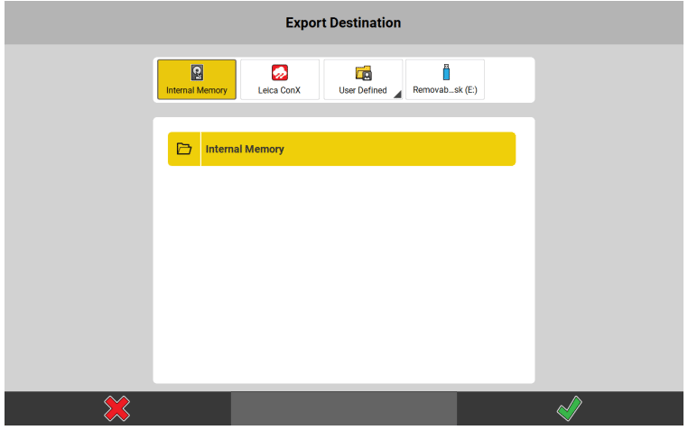This screenshot has height=430, width=688.
Task: Click the red Leica ConX cloud icon
Action: [x=280, y=73]
